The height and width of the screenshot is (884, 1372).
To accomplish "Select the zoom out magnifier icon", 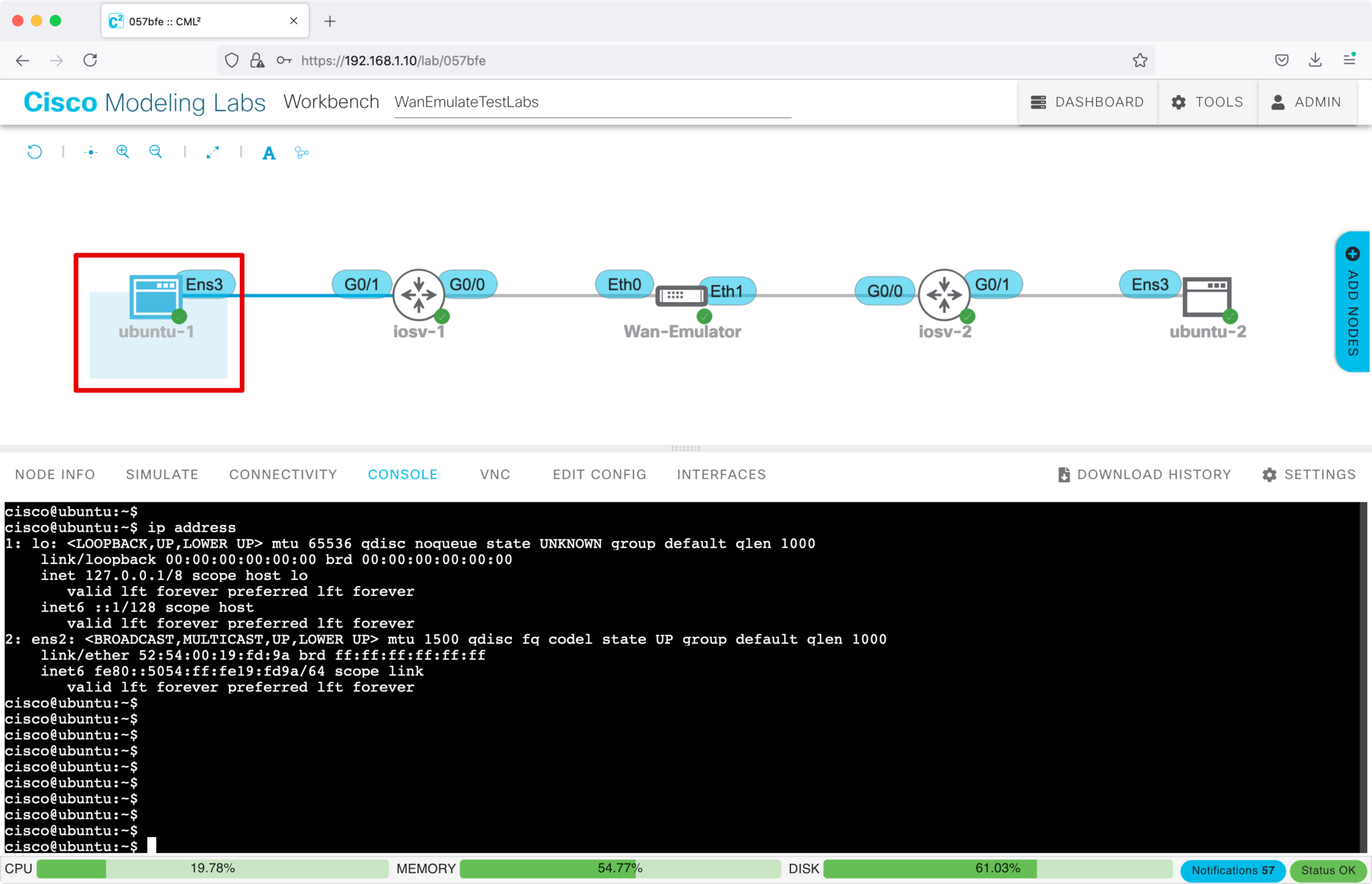I will [x=155, y=152].
